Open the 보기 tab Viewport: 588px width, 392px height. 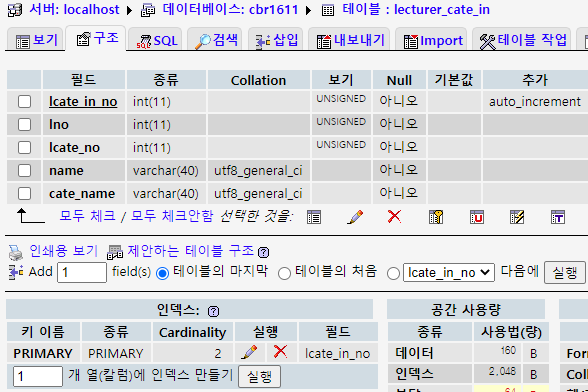point(36,40)
